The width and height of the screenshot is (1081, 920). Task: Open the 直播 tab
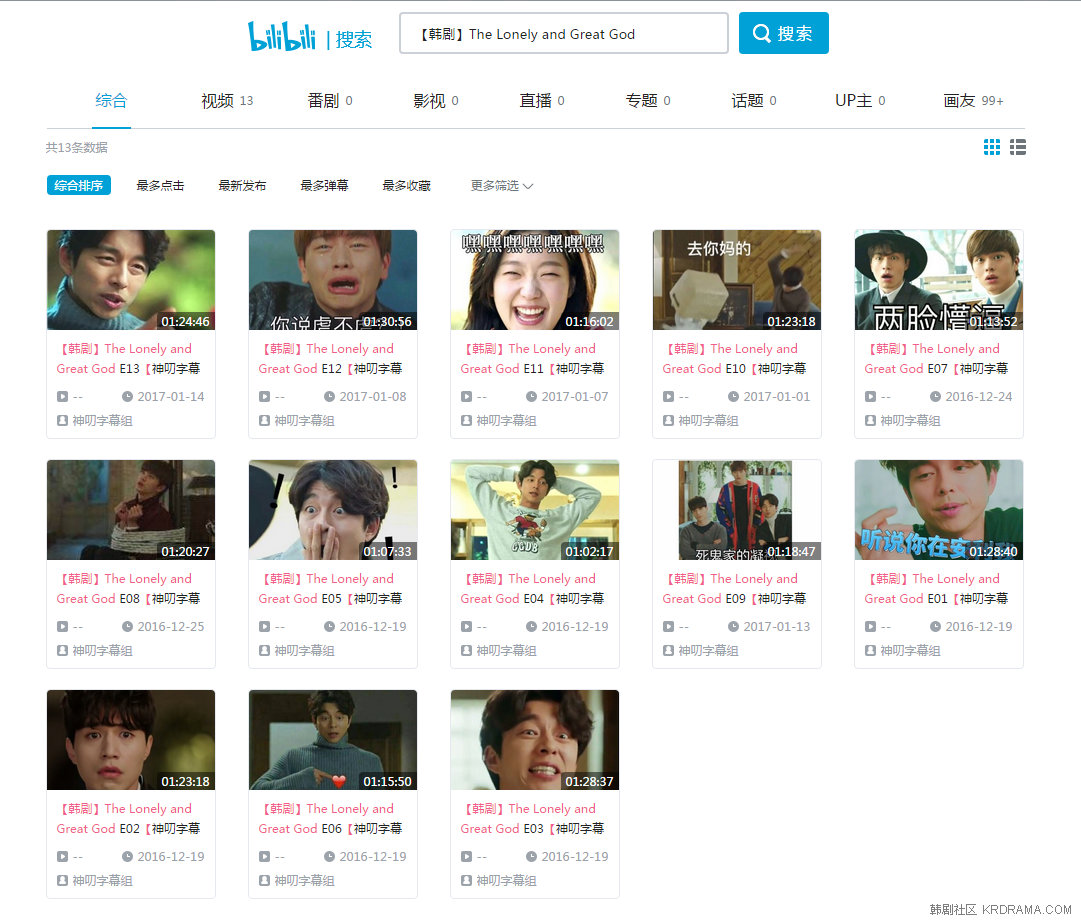tap(542, 101)
